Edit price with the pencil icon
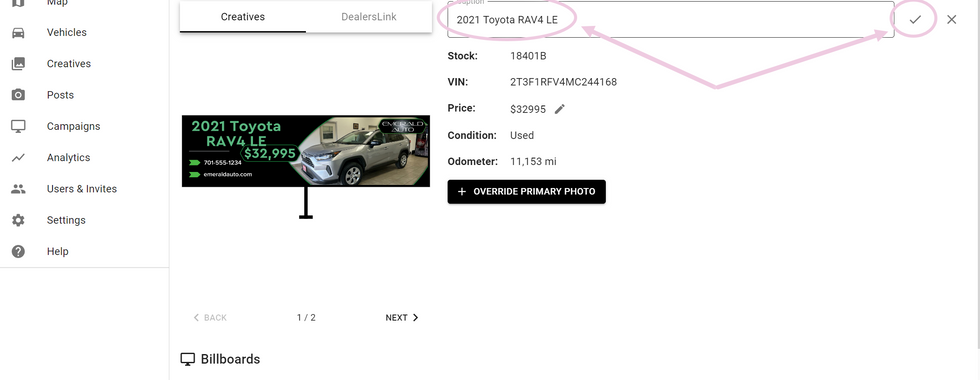This screenshot has width=980, height=380. [x=560, y=109]
